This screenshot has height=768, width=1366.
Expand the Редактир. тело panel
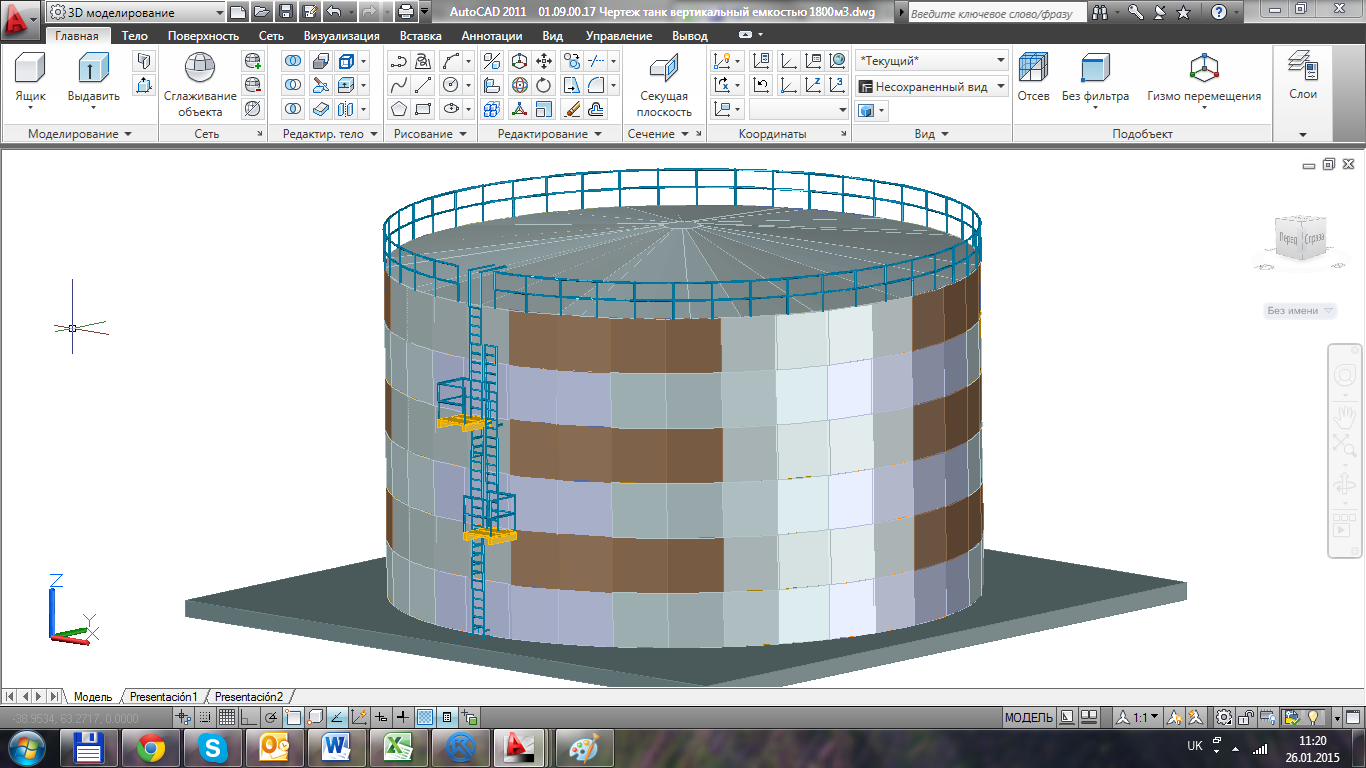330,134
